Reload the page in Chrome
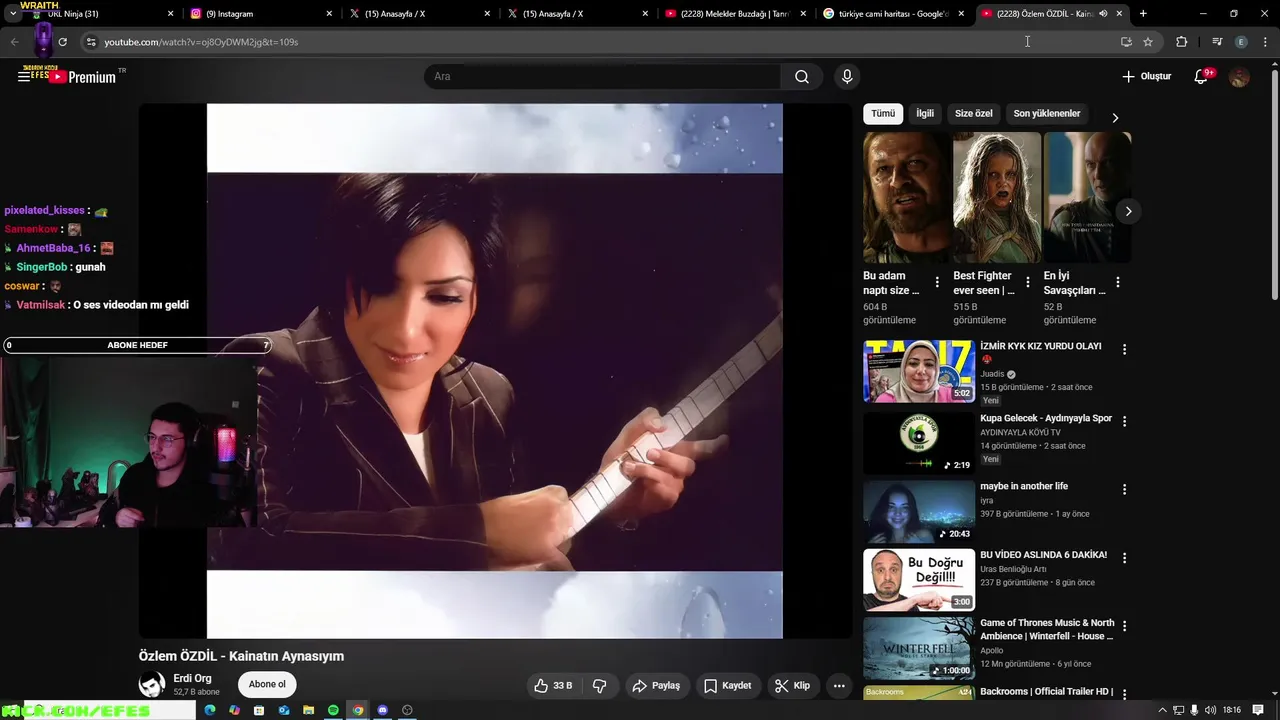This screenshot has height=720, width=1280. point(62,42)
